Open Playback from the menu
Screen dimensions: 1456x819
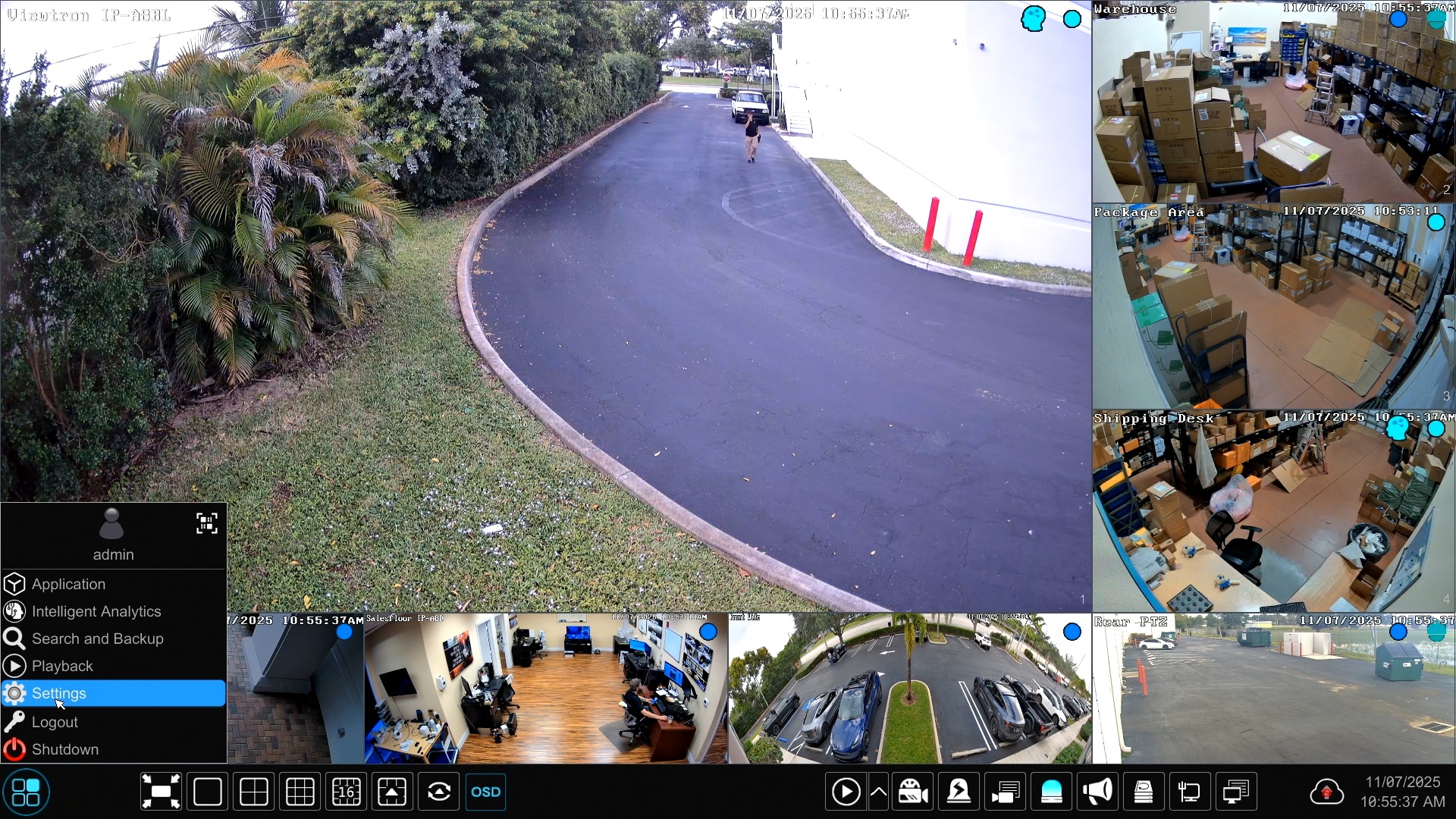coord(62,666)
